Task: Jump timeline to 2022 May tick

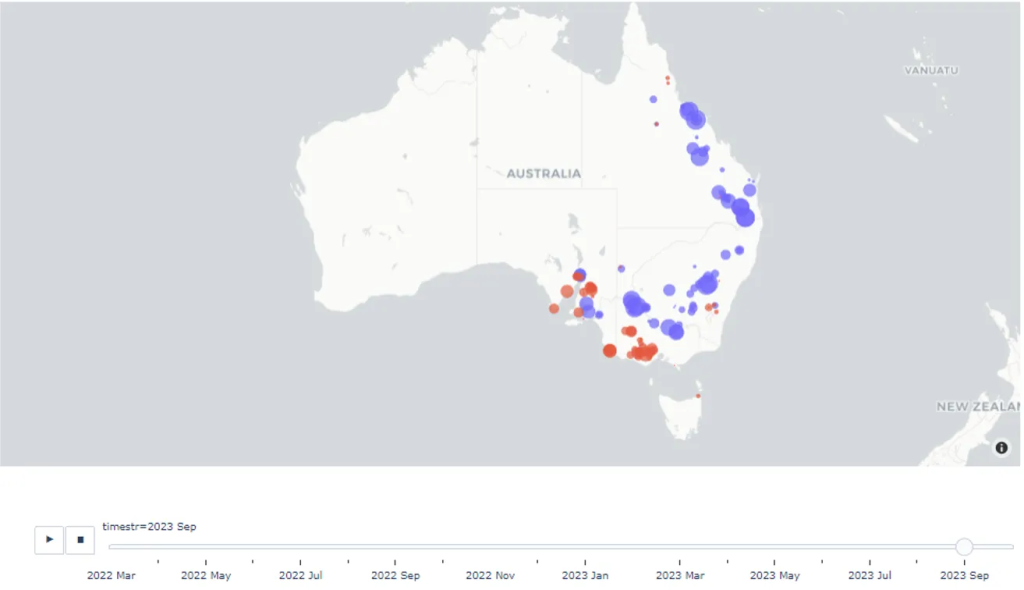Action: point(205,547)
